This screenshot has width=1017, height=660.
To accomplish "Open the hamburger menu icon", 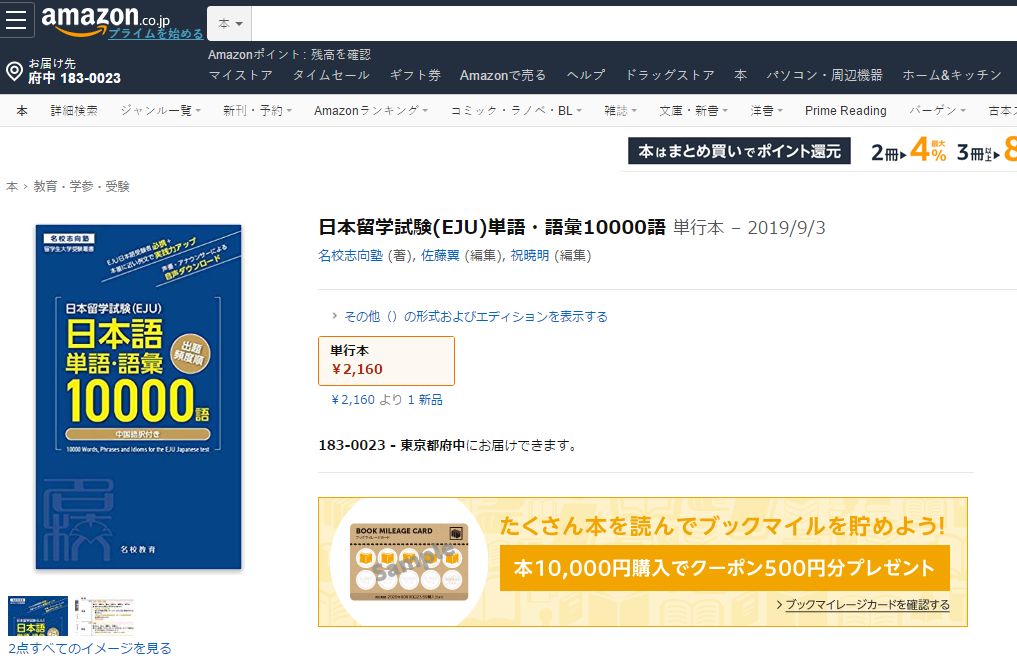I will pyautogui.click(x=16, y=19).
